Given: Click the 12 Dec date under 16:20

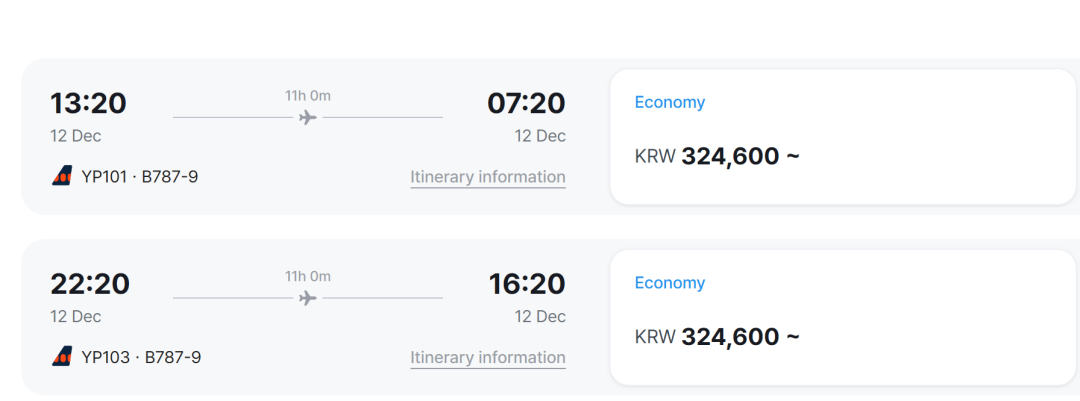Looking at the screenshot, I should point(540,316).
